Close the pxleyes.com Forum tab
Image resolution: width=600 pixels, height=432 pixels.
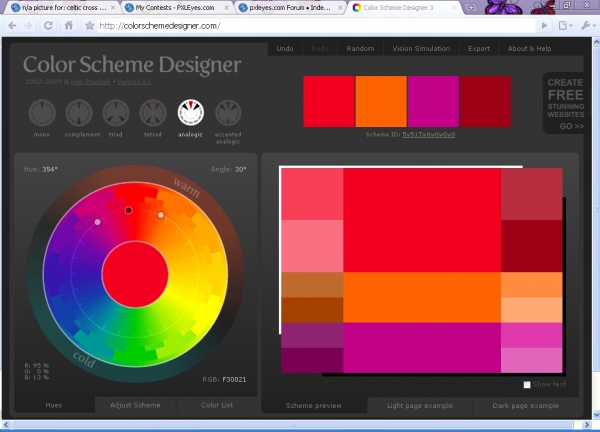point(340,7)
